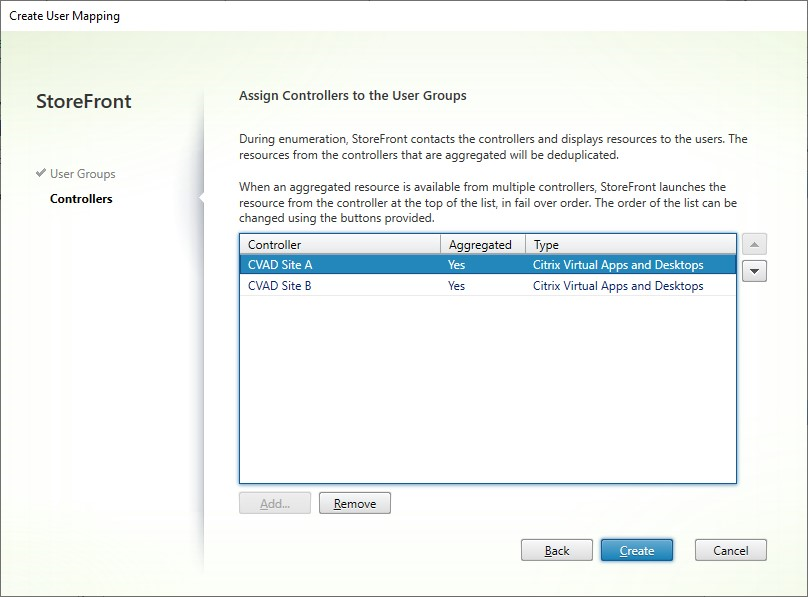Select the Controllers step in the wizard sidebar

(80, 198)
